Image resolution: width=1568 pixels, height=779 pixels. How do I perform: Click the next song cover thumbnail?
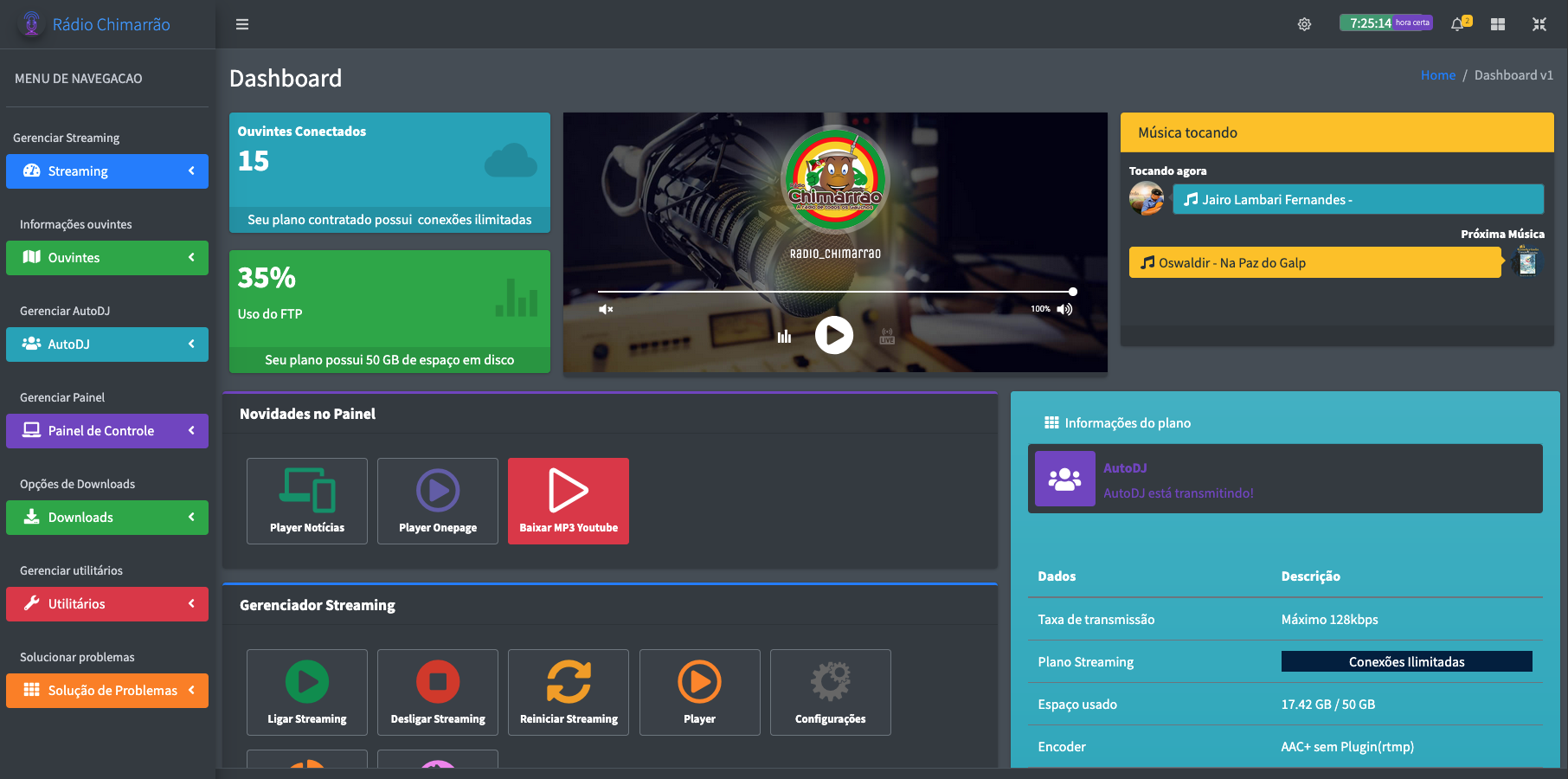1527,261
